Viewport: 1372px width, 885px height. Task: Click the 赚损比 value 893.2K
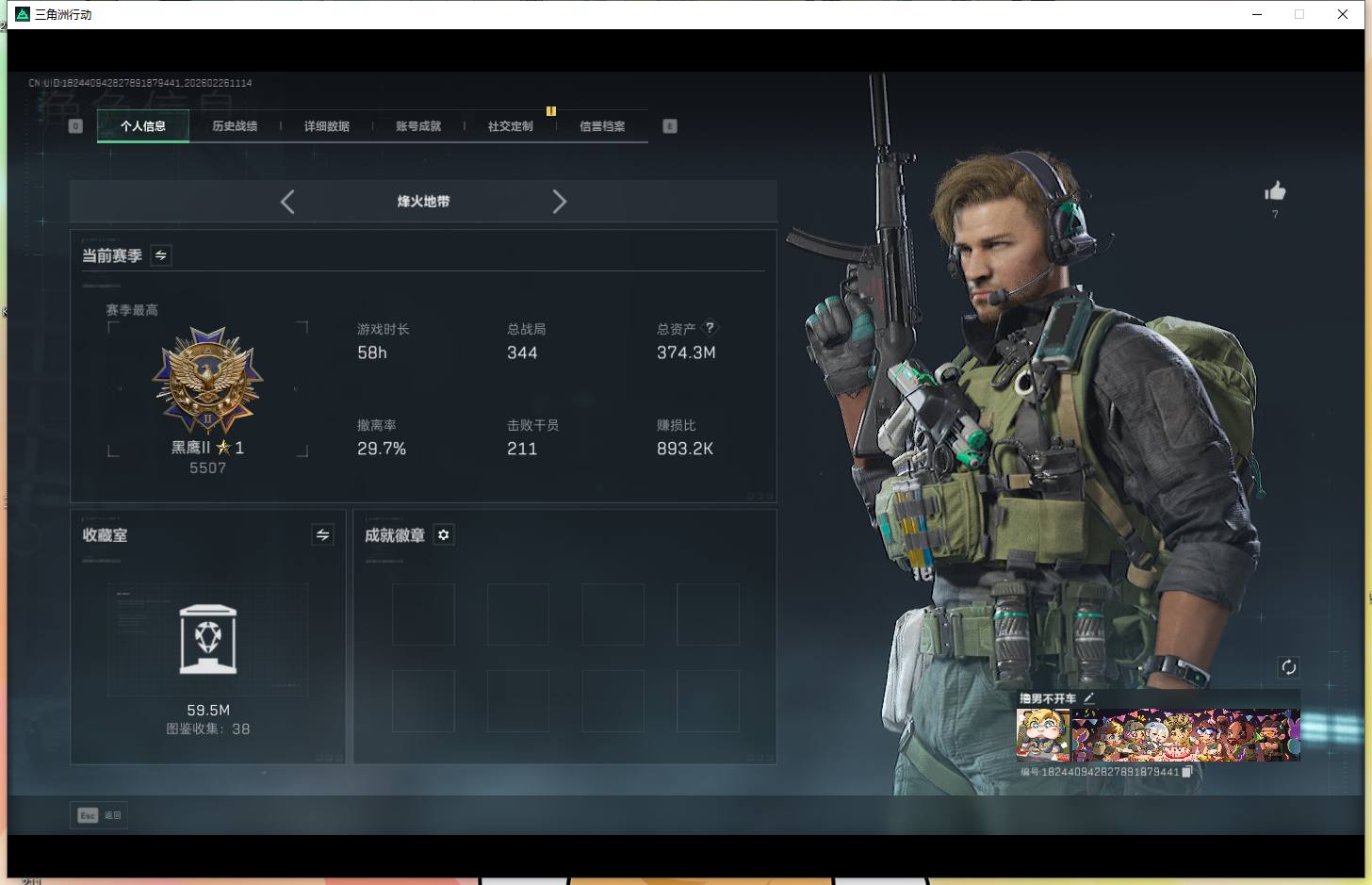pyautogui.click(x=685, y=449)
